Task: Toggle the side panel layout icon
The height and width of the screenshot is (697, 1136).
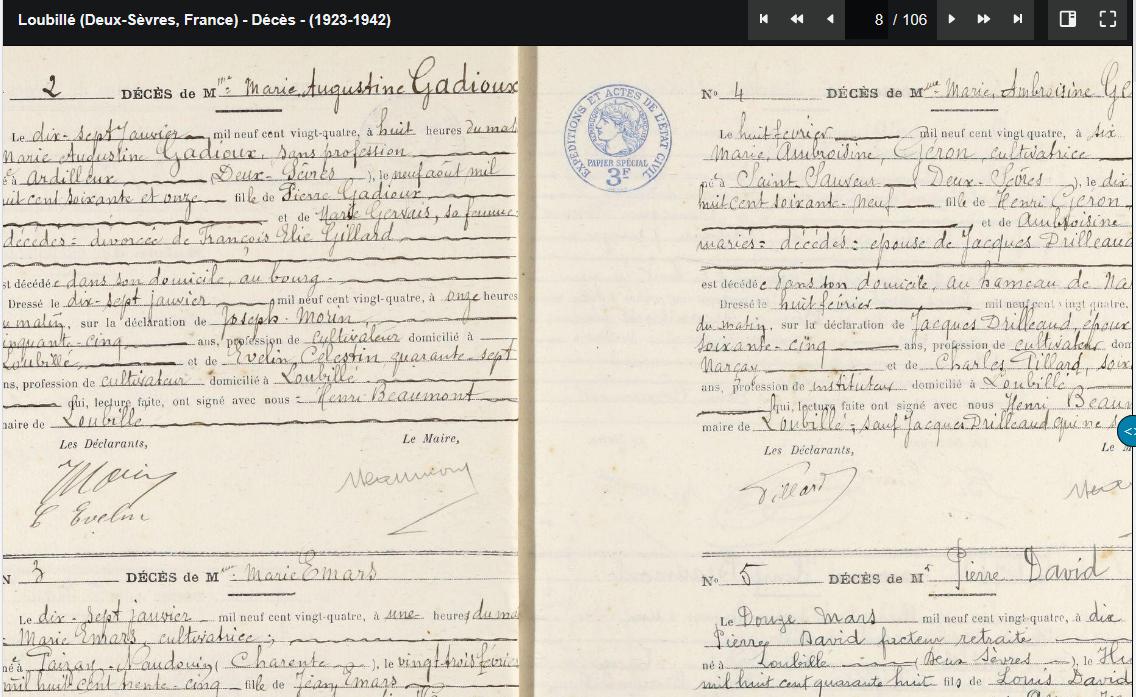Action: (1068, 19)
